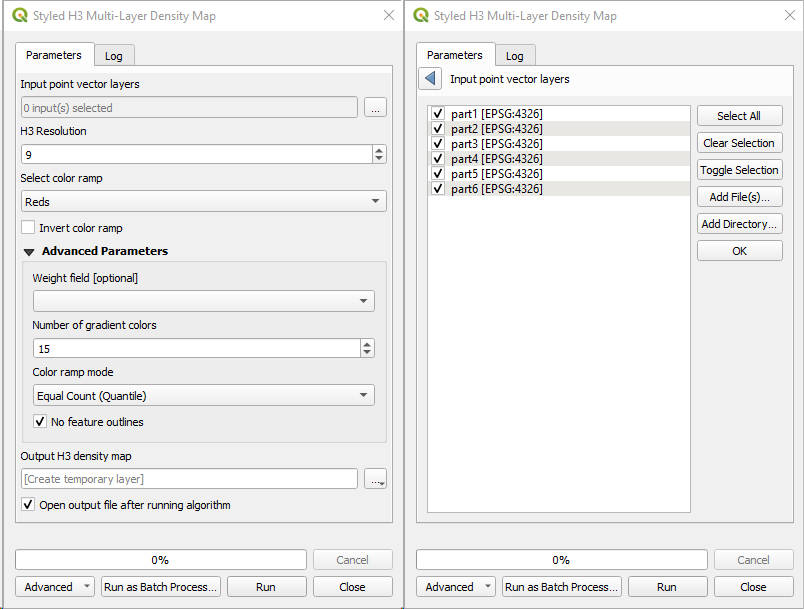
Task: Select Parameters tab in right dialog
Action: pos(455,55)
